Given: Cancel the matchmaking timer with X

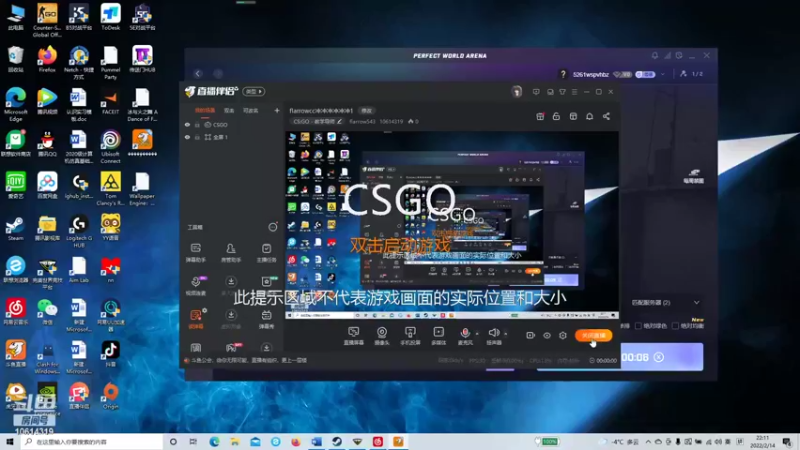Looking at the screenshot, I should click(659, 357).
